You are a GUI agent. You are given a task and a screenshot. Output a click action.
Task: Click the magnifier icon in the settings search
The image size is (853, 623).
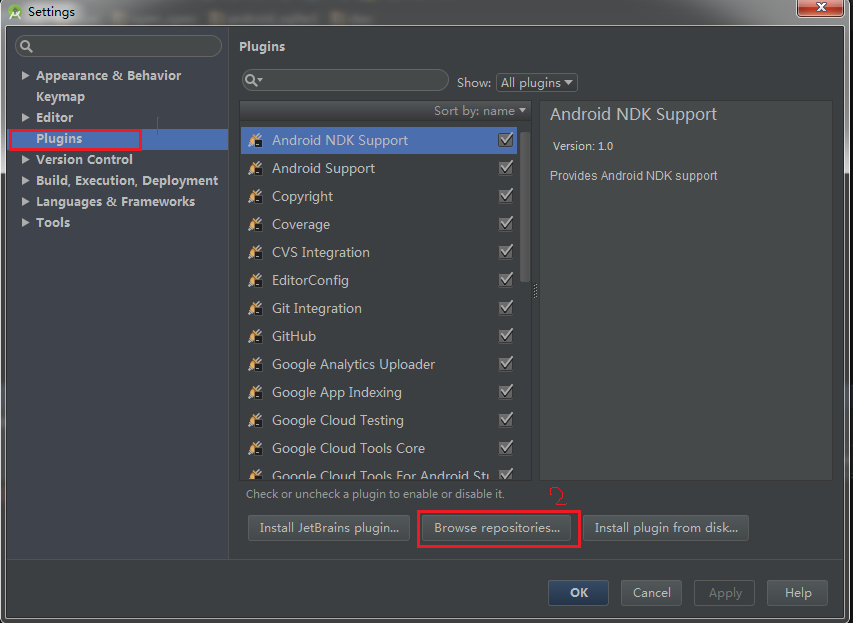tap(27, 46)
